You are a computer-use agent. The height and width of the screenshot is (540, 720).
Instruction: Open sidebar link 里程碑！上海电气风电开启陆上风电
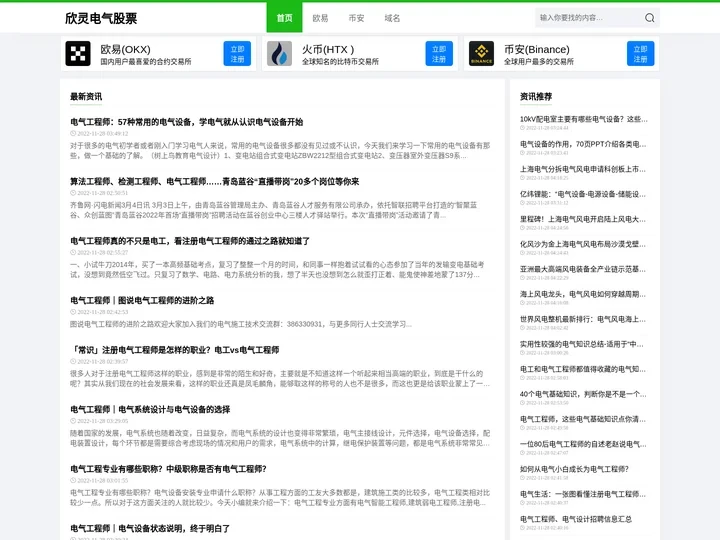tap(583, 219)
